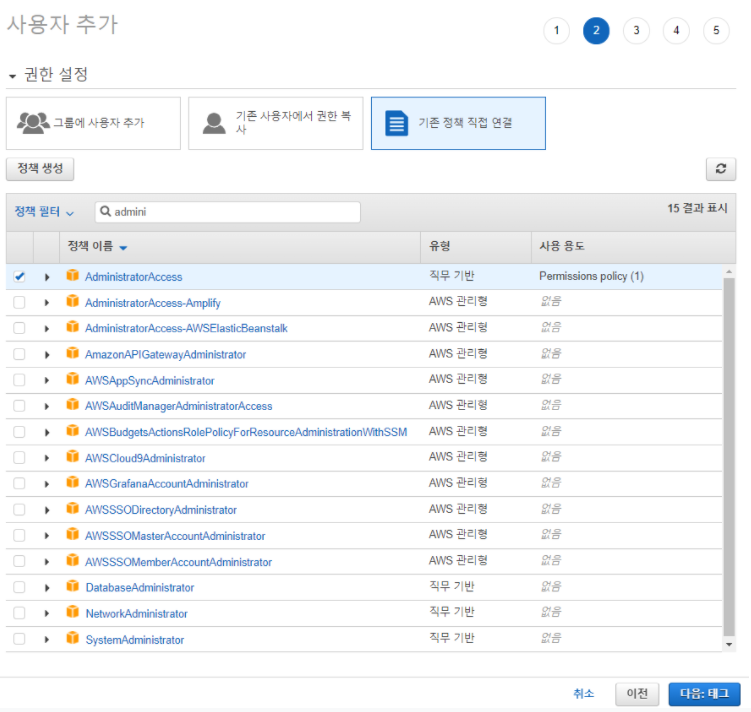Click the policy list vertical scrollbar
This screenshot has height=712, width=751.
(x=729, y=457)
